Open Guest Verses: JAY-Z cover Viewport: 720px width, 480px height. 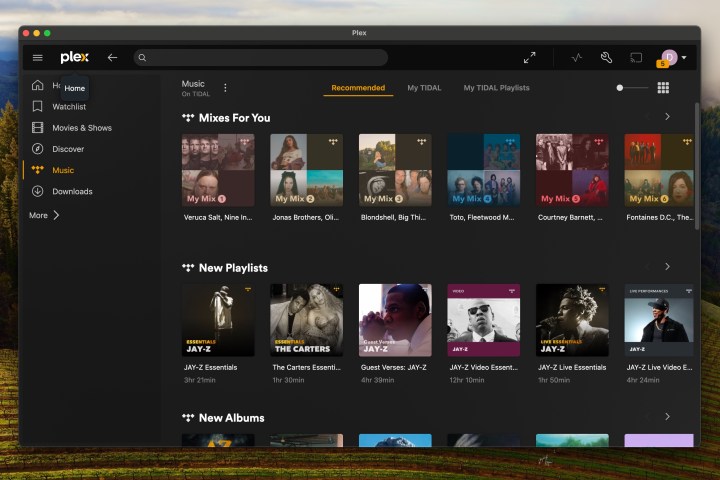pyautogui.click(x=395, y=320)
